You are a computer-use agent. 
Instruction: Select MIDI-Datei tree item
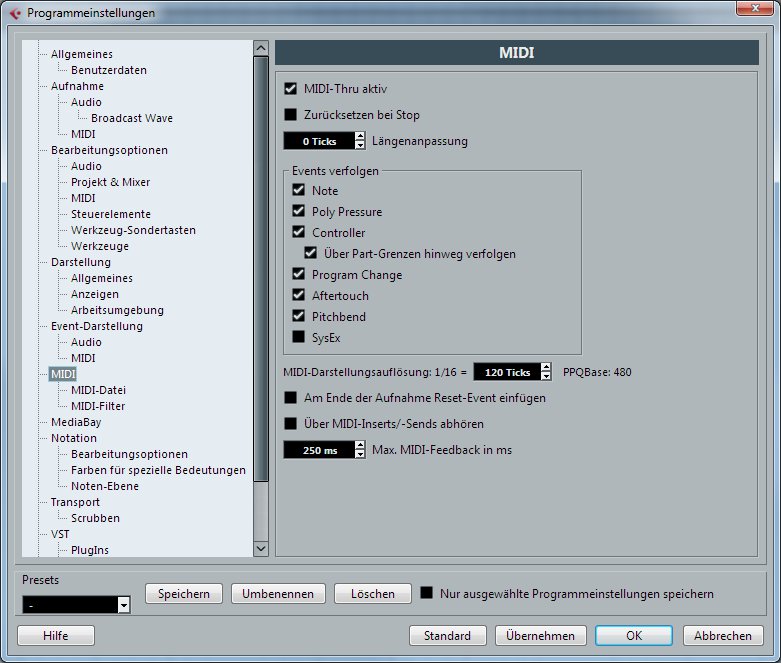[x=98, y=390]
